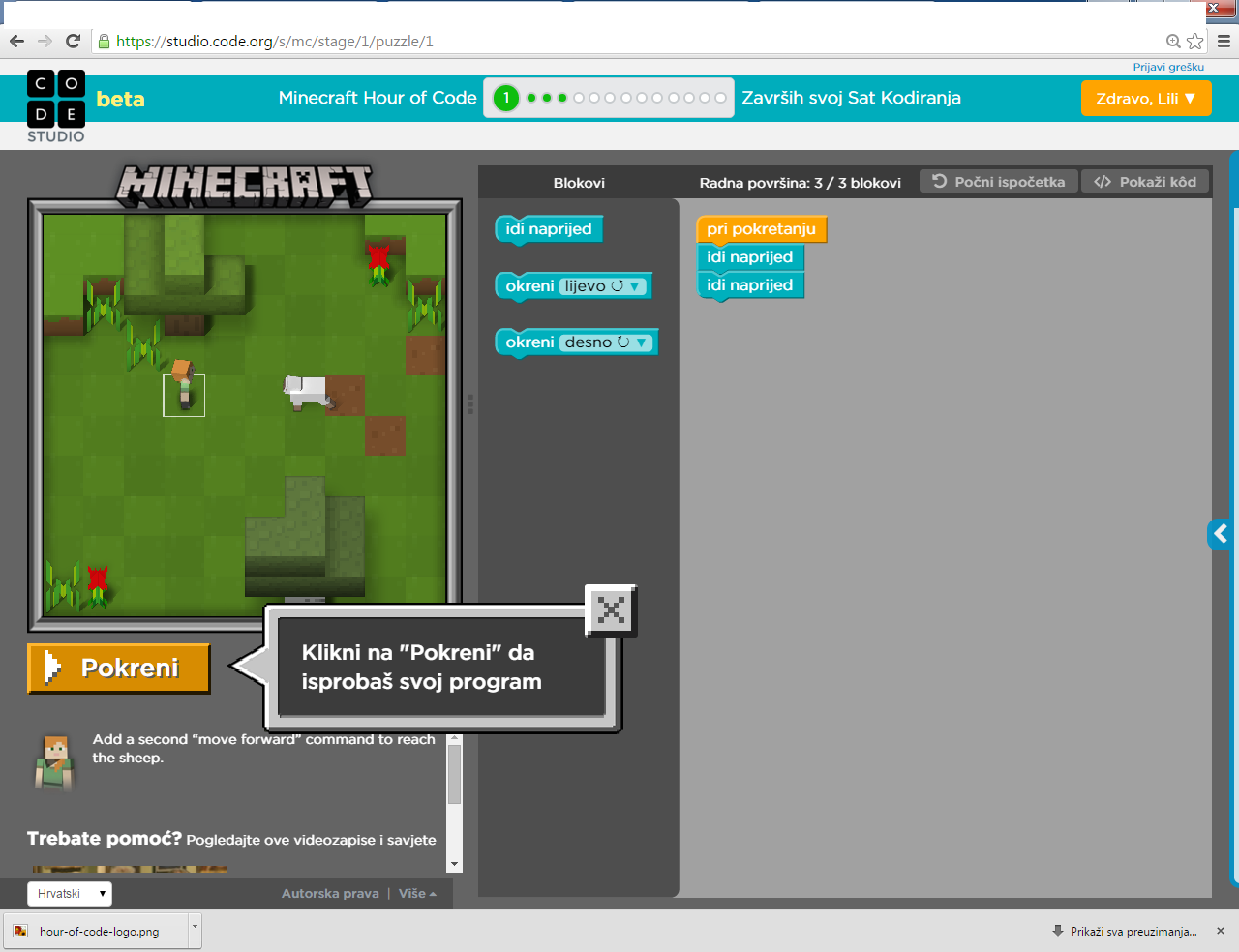Screen dimensions: 1239x952
Task: Click the 'Minecraft Hour of Code' title
Action: tap(378, 98)
